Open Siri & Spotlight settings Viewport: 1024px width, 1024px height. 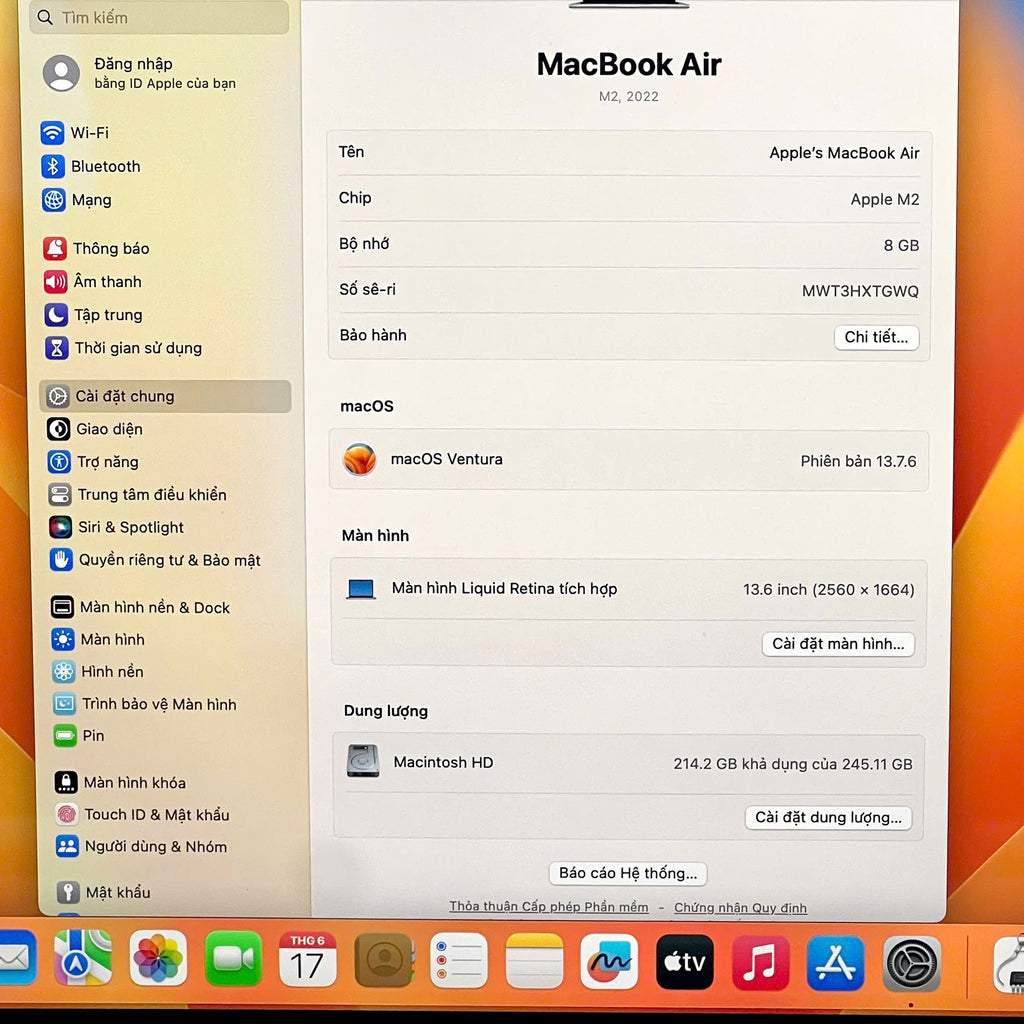coord(130,527)
